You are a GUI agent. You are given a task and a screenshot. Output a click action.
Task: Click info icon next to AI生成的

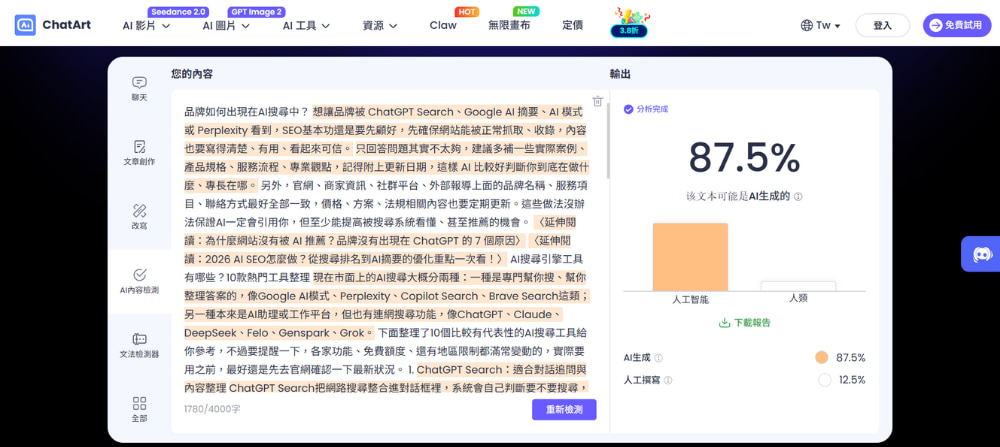click(798, 197)
